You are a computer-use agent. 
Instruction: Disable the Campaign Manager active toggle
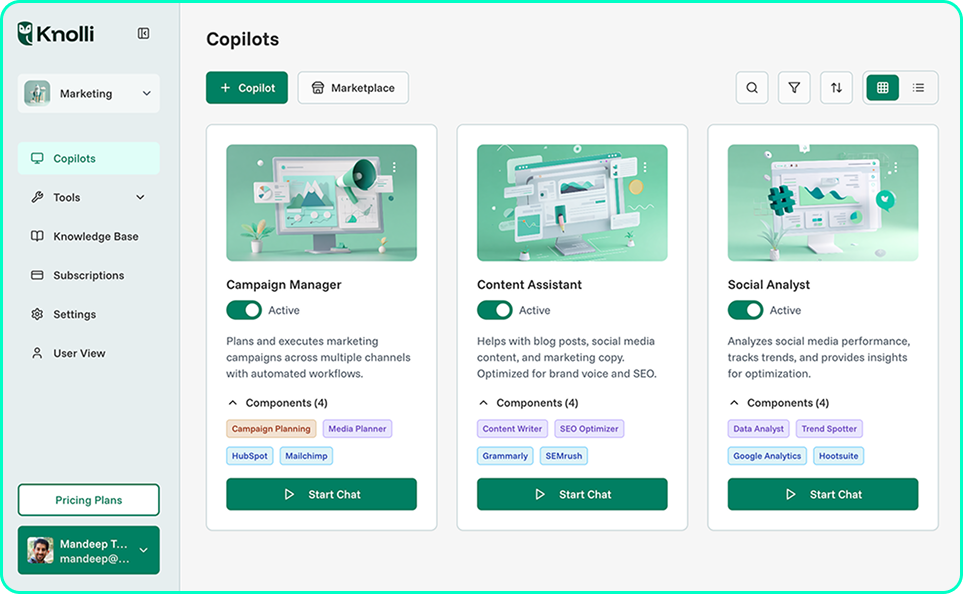click(244, 310)
